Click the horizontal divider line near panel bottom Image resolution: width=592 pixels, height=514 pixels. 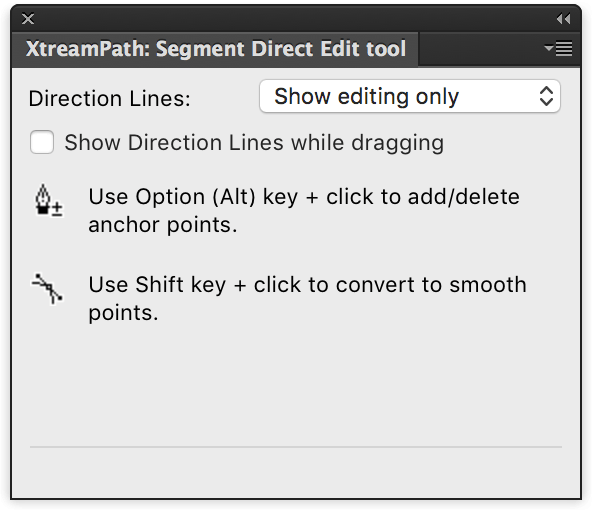point(296,447)
